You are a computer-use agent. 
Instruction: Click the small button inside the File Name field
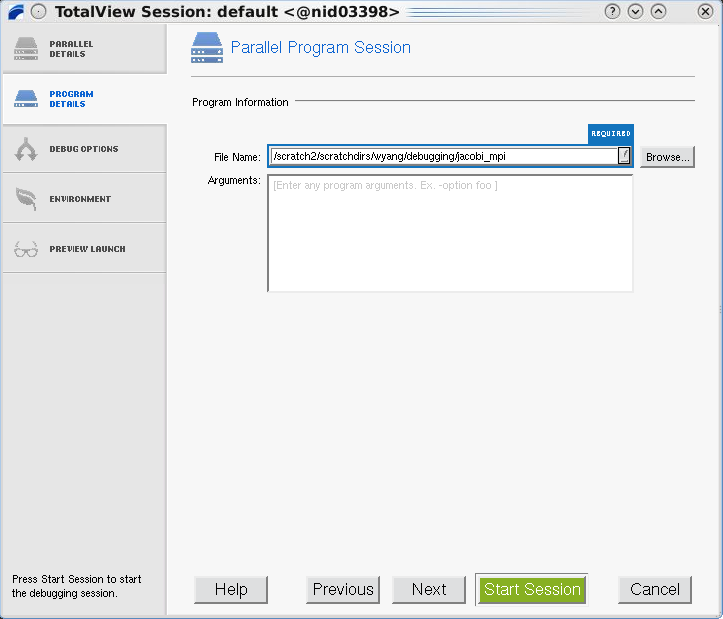pyautogui.click(x=624, y=156)
